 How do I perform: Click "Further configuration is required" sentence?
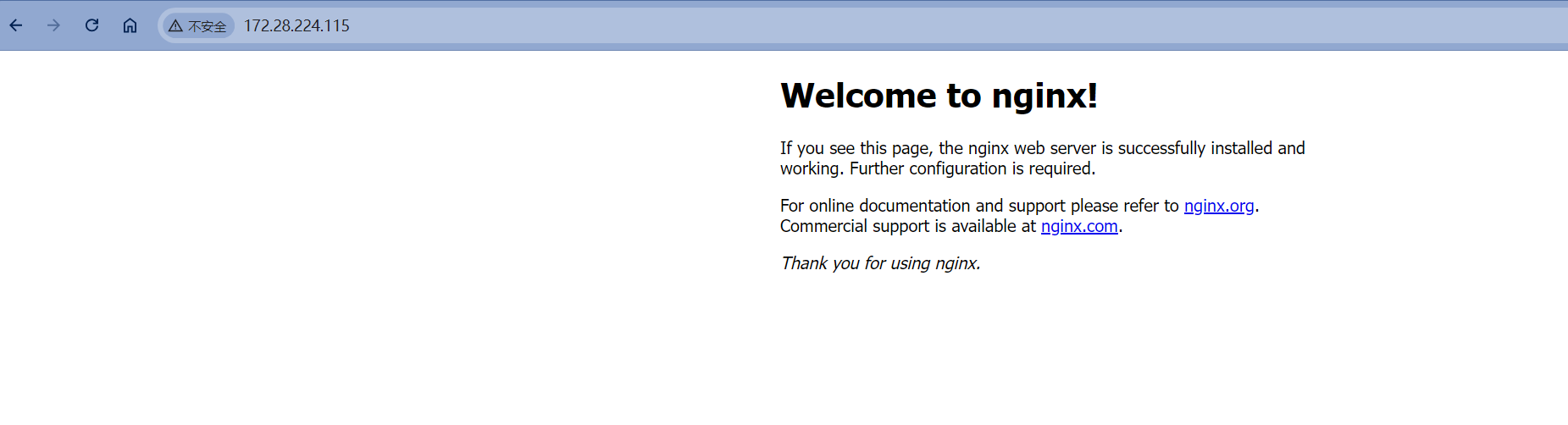(972, 168)
